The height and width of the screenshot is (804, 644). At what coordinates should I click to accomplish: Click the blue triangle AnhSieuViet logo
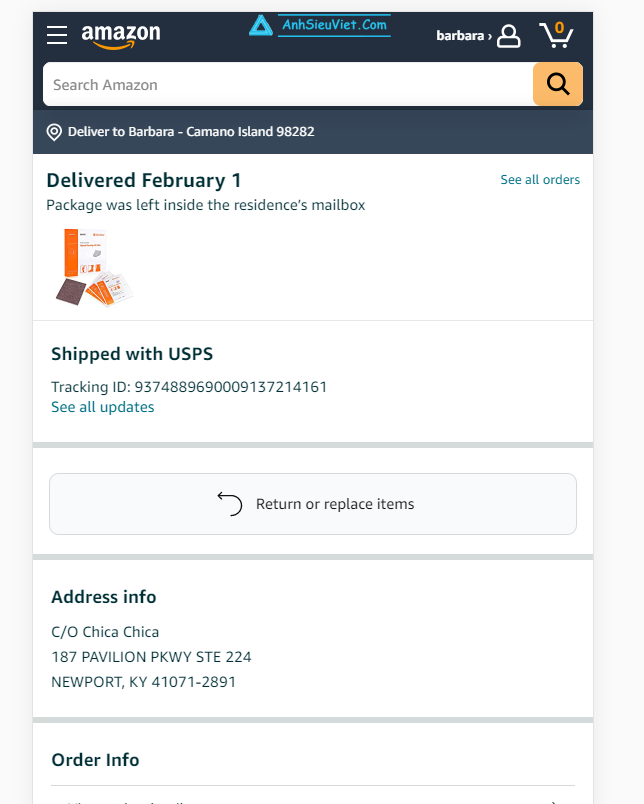click(260, 25)
